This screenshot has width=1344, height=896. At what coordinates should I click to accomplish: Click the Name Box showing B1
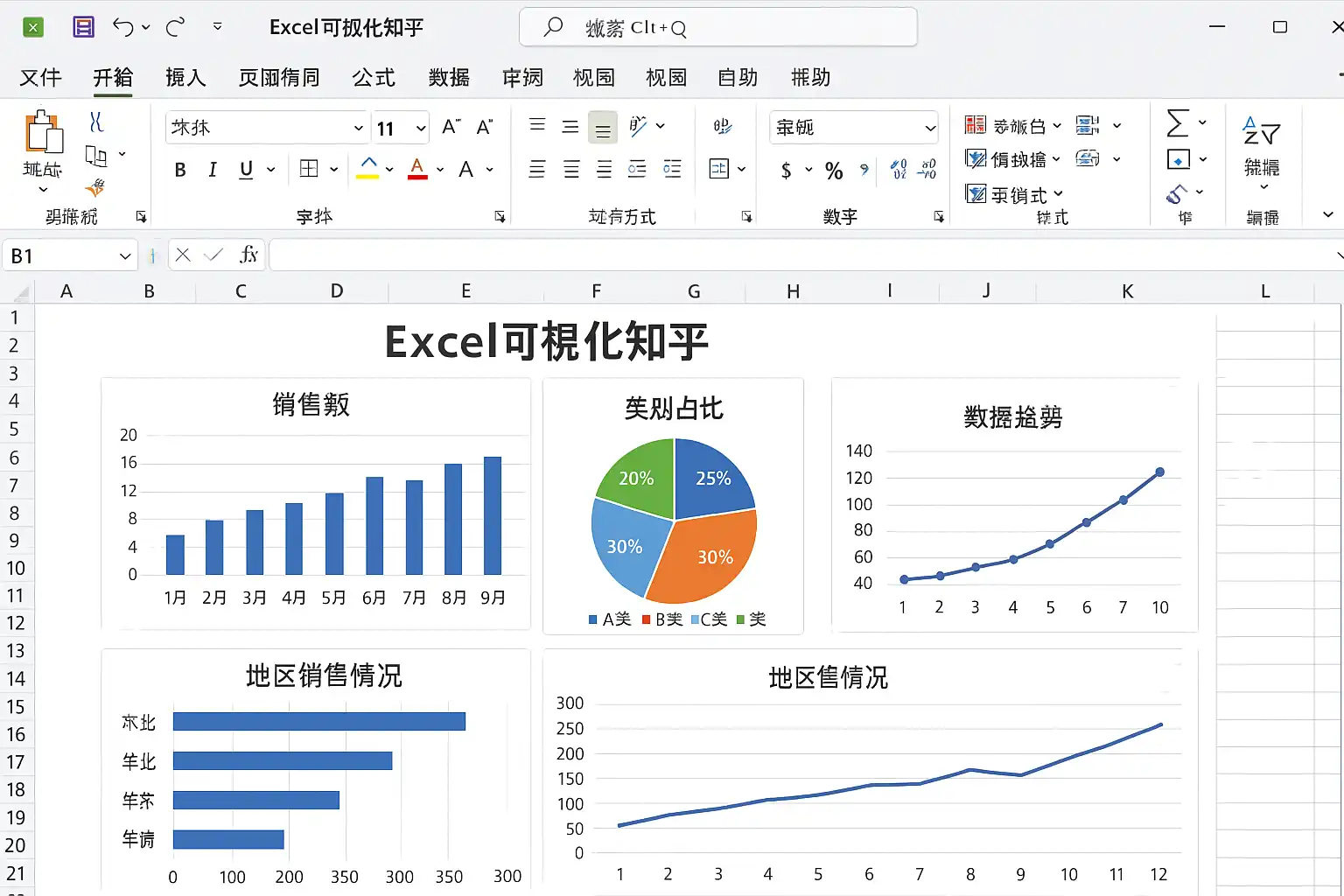pos(70,255)
